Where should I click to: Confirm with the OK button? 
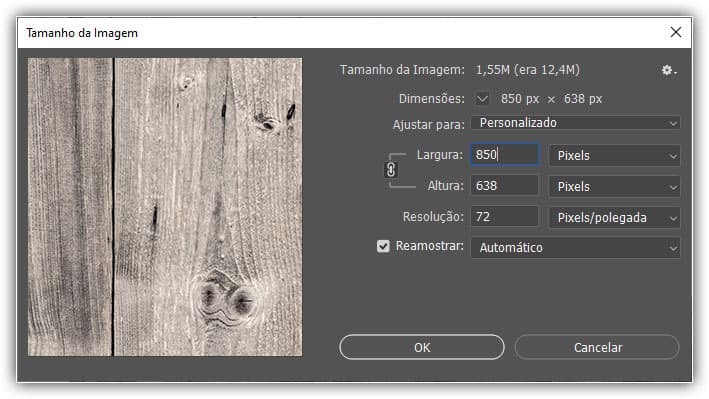422,347
